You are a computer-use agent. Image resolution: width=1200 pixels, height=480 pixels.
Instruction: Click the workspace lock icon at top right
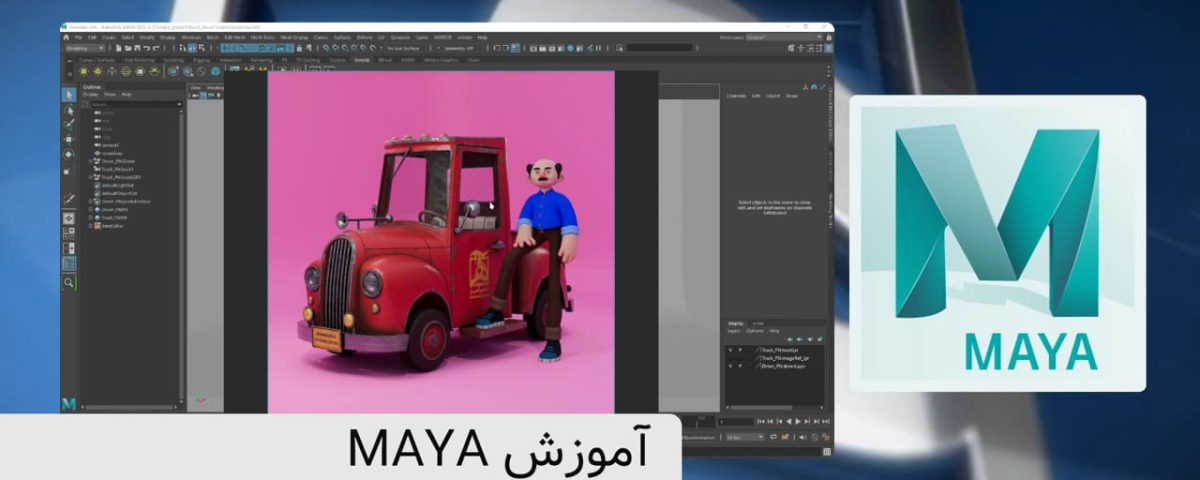(x=829, y=37)
